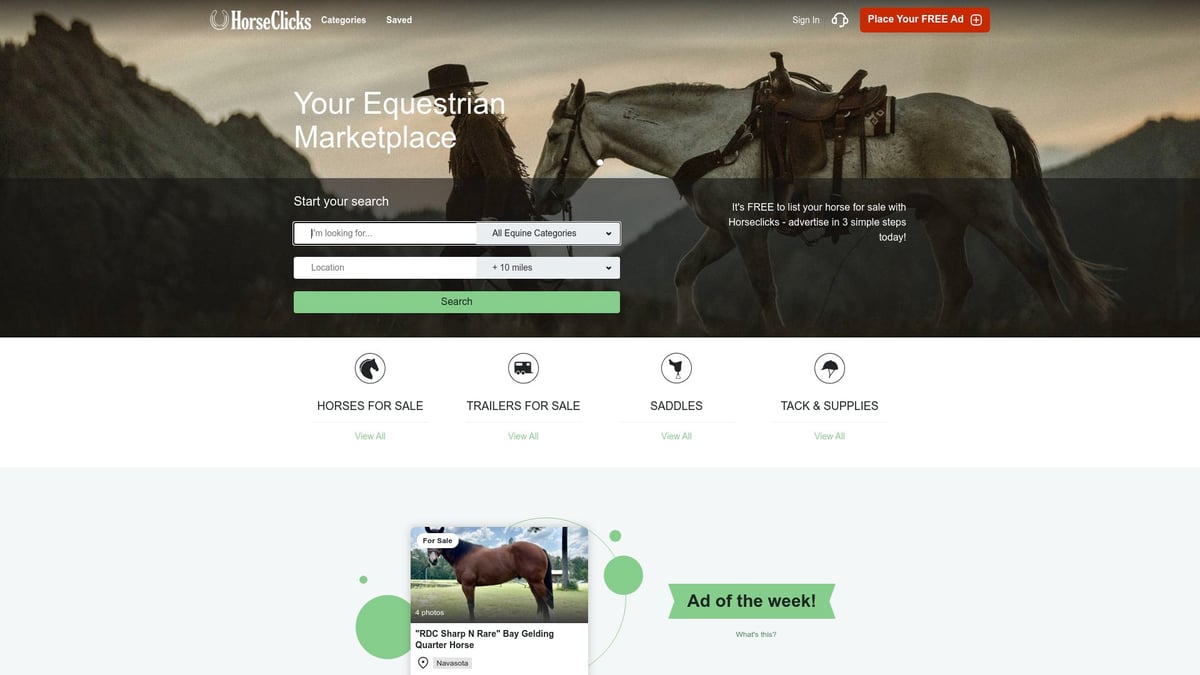1200x675 pixels.
Task: Click the green Search button
Action: (457, 302)
